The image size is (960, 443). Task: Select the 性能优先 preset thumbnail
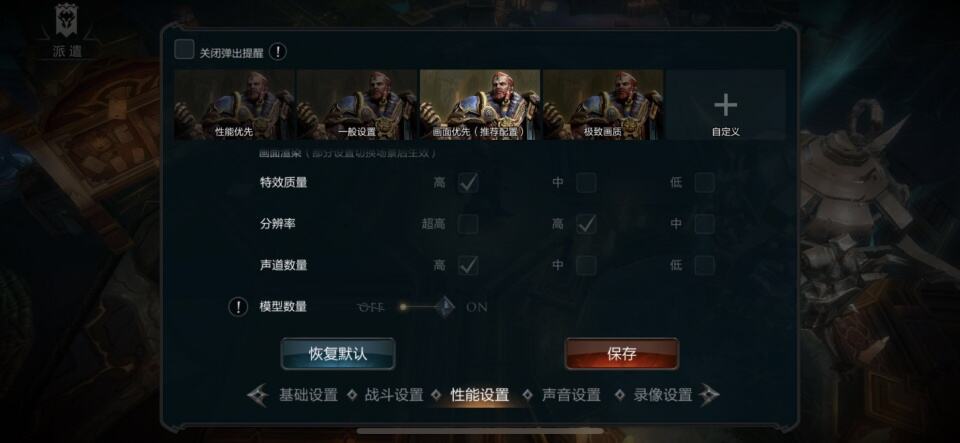pyautogui.click(x=234, y=105)
